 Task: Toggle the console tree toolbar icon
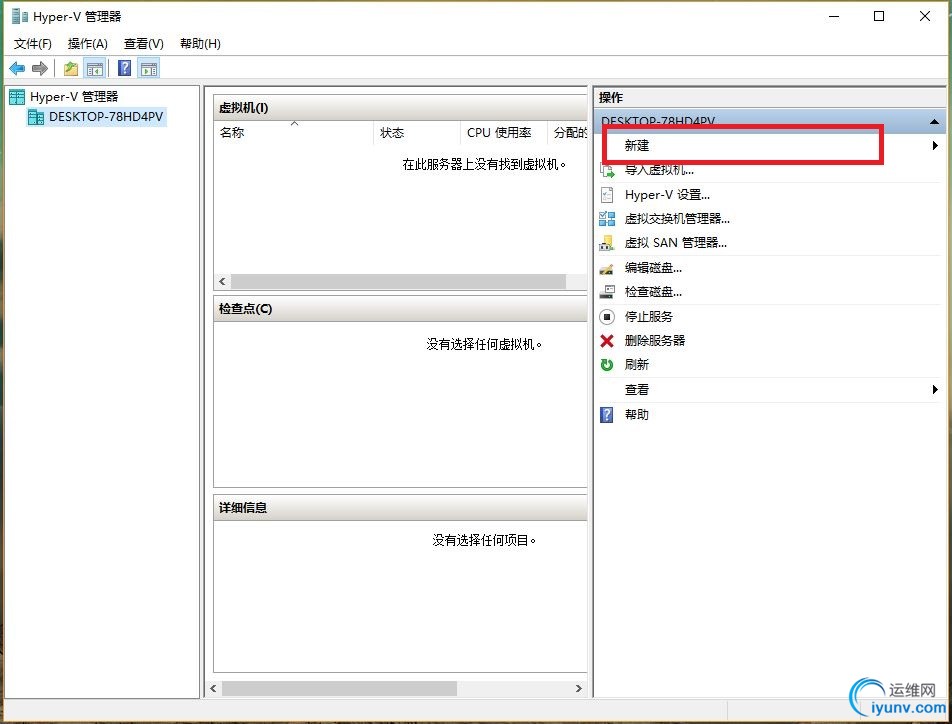[95, 68]
